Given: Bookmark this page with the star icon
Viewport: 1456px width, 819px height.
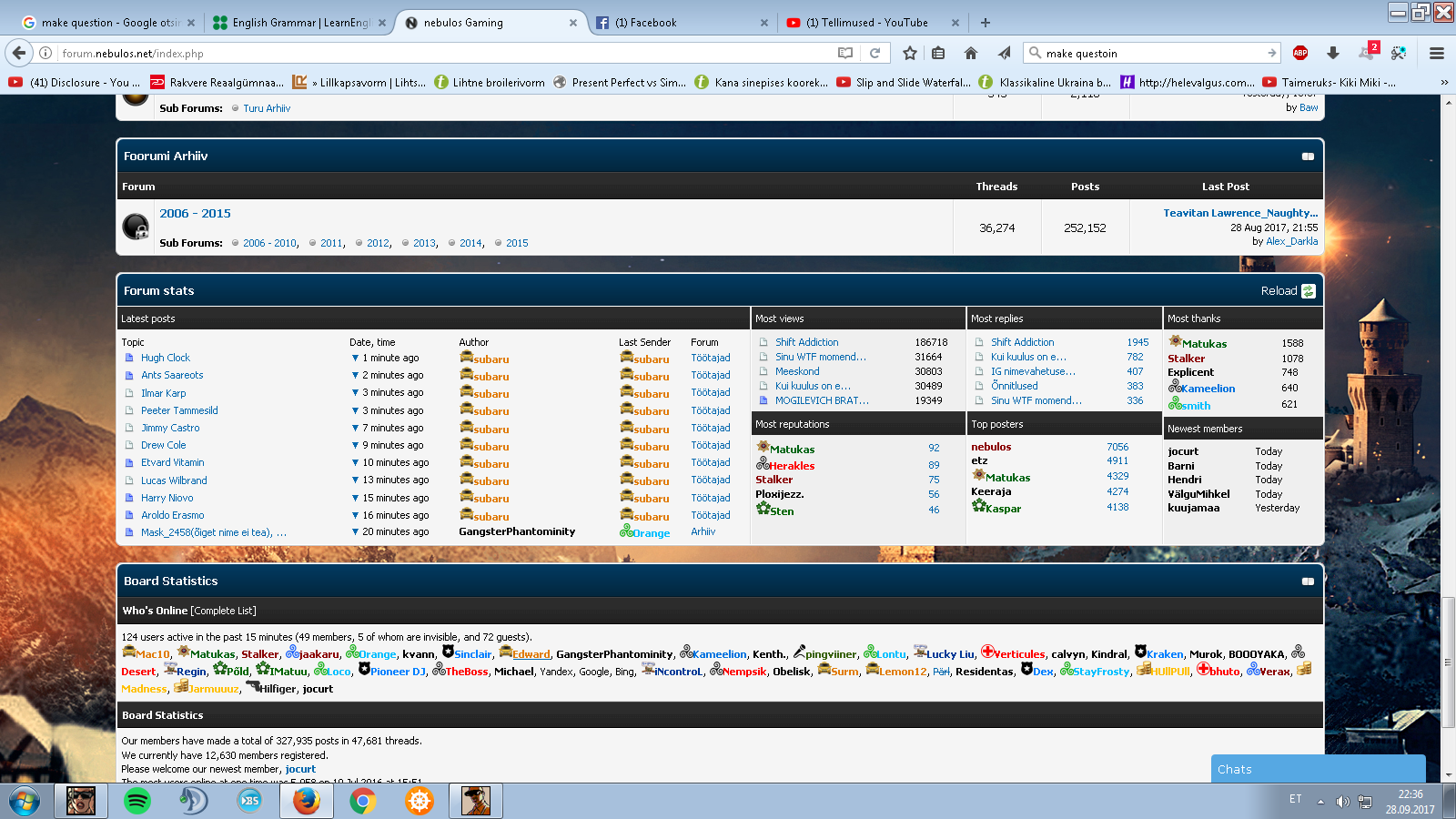Looking at the screenshot, I should click(x=909, y=53).
